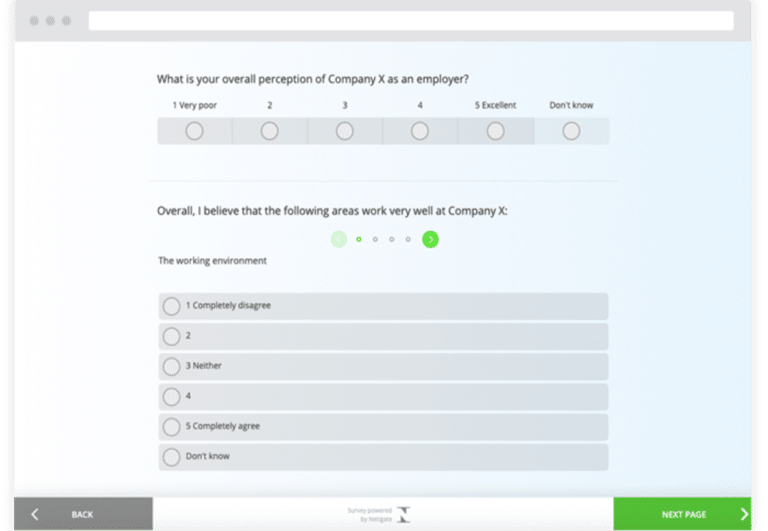Choose '1 Completely disagree' for working environment
Image resolution: width=768 pixels, height=531 pixels.
(x=172, y=306)
